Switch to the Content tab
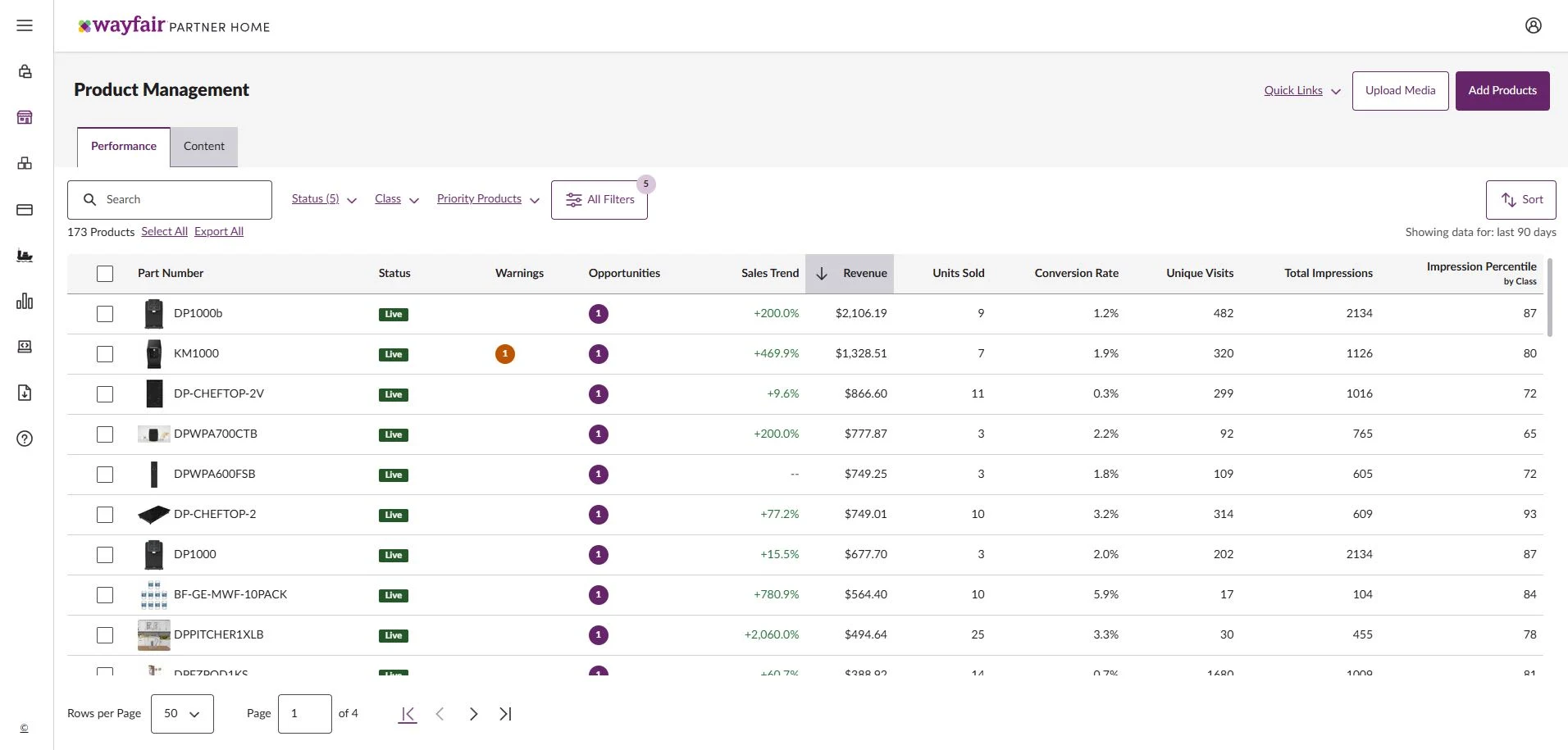 [203, 147]
